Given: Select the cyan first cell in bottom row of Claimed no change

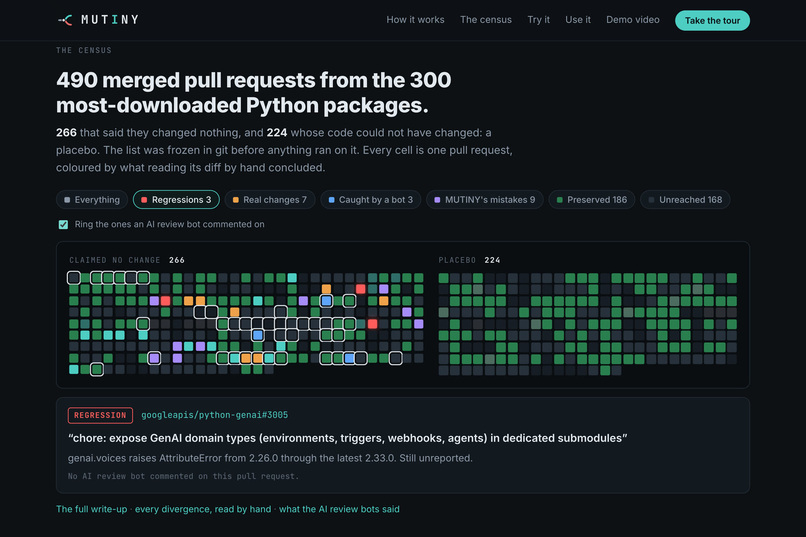Looking at the screenshot, I should click(x=74, y=369).
